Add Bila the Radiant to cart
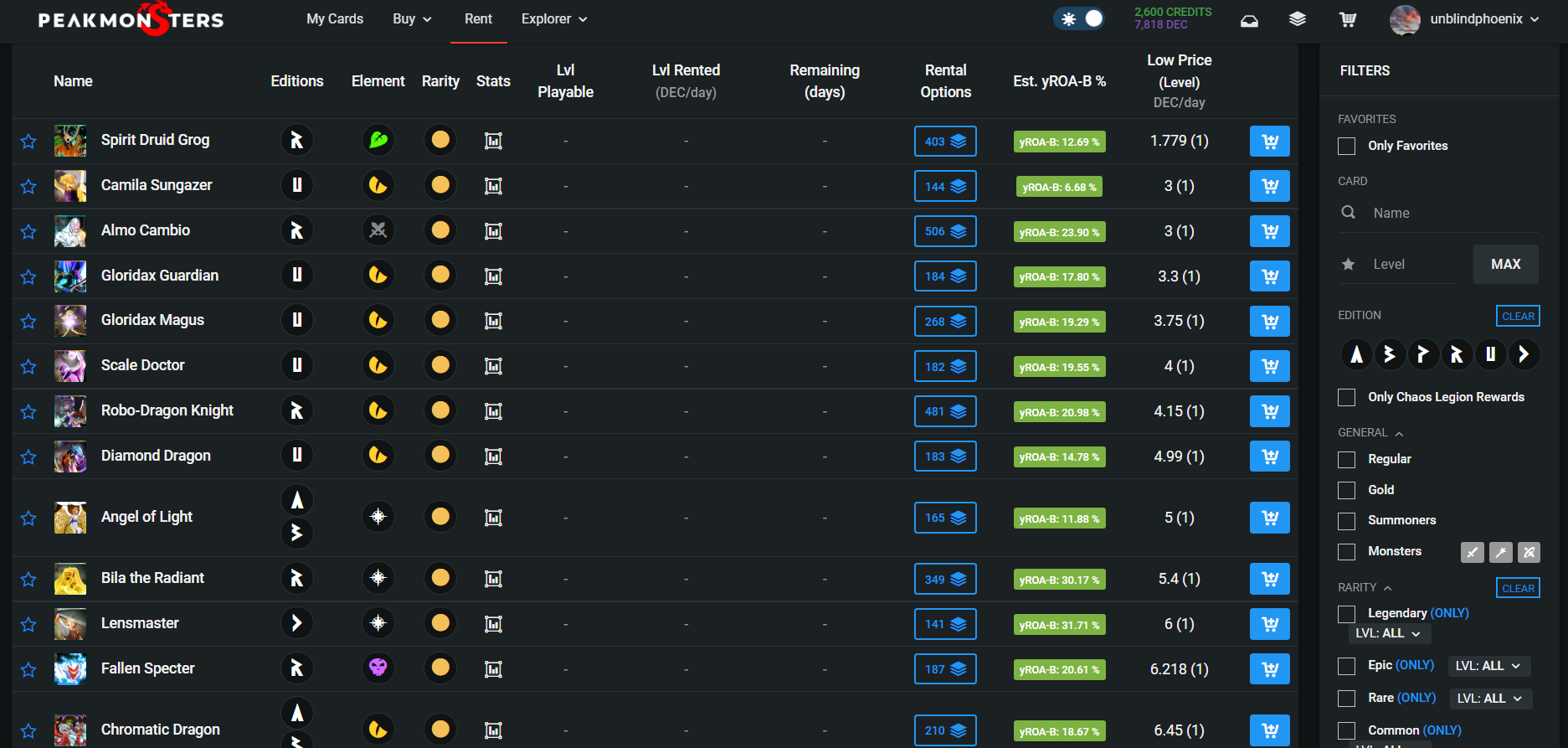 pos(1269,579)
